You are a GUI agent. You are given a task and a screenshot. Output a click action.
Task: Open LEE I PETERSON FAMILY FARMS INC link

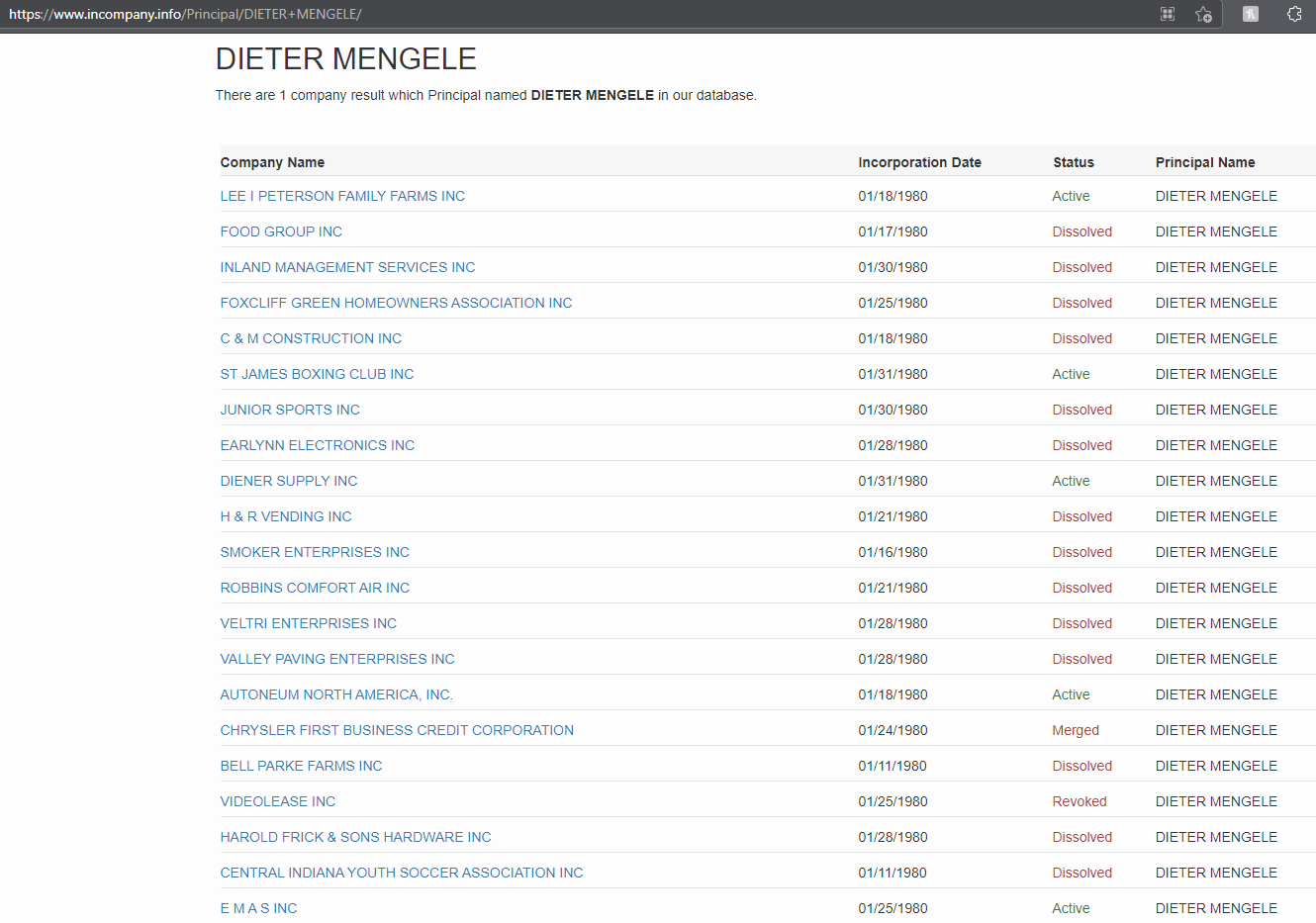(x=342, y=196)
